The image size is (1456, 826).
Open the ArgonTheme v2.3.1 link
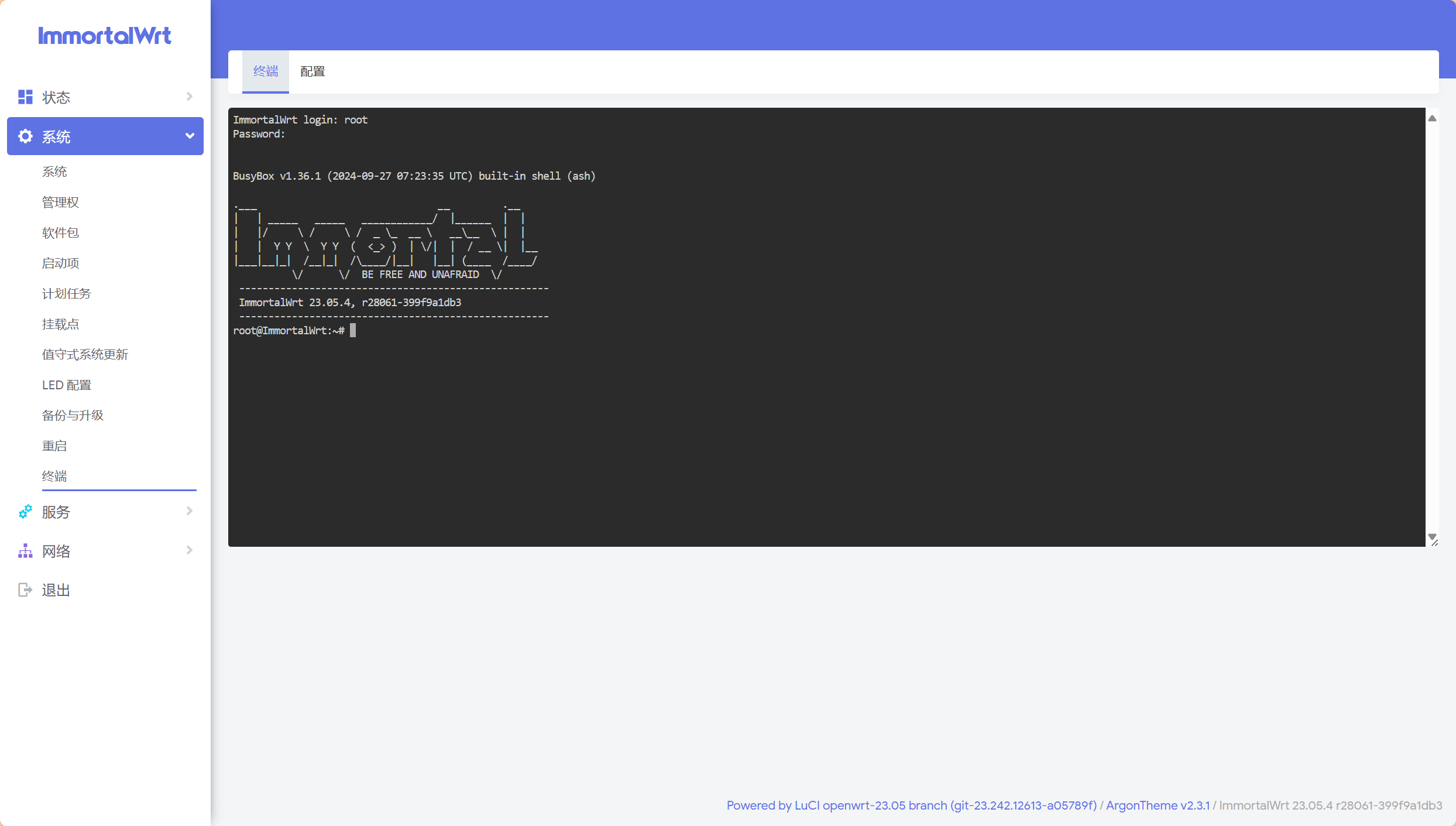pyautogui.click(x=1158, y=806)
